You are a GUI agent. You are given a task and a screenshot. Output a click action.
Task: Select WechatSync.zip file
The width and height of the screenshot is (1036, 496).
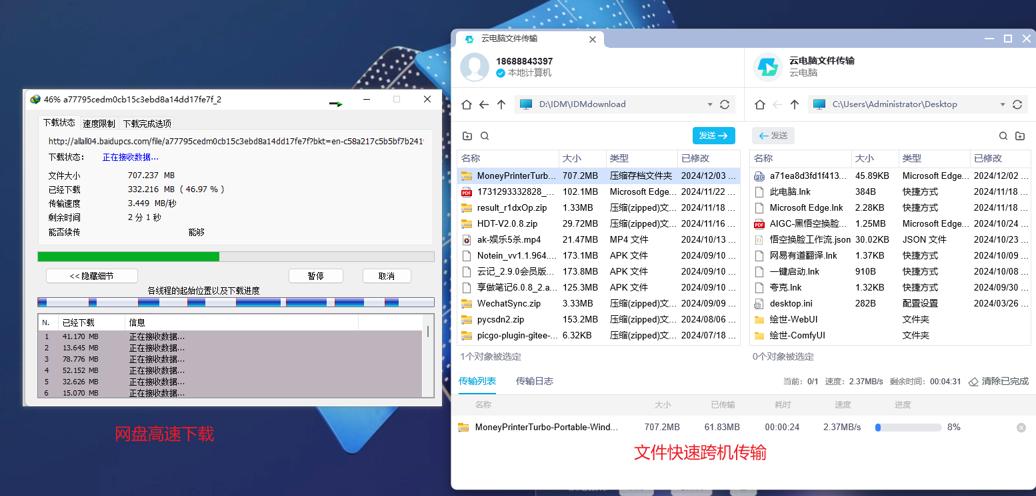[x=599, y=303]
